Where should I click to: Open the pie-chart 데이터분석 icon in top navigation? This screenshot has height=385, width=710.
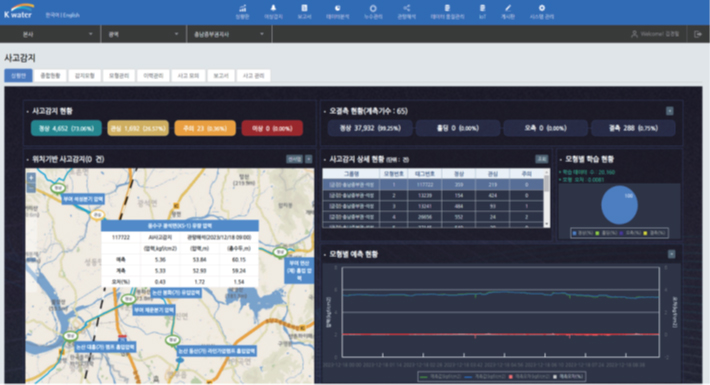[338, 8]
